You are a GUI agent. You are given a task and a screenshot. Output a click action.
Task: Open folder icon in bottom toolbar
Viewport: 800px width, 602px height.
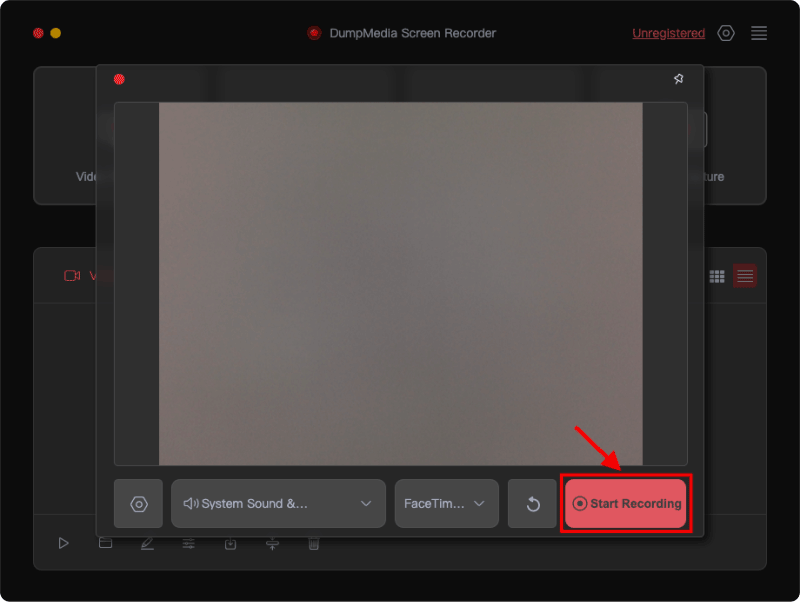coord(105,543)
